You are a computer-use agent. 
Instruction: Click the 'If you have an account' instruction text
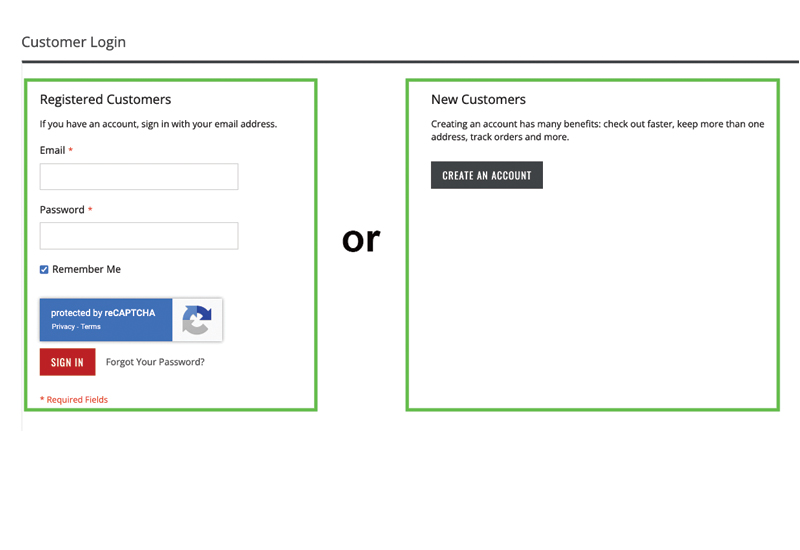[x=158, y=125]
